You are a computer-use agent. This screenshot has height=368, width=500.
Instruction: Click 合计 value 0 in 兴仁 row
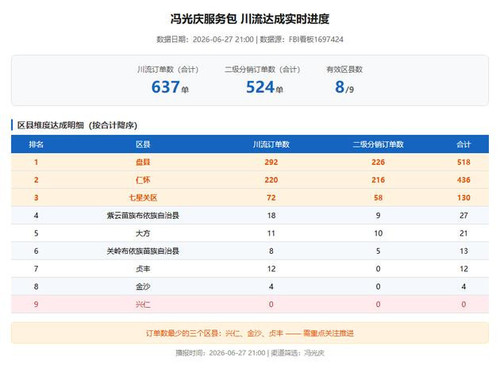tap(464, 304)
